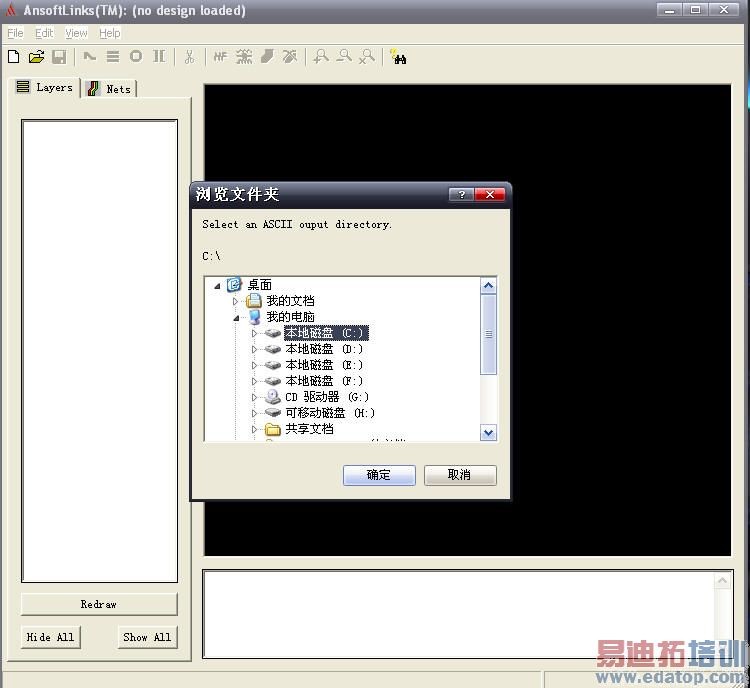Confirm folder choice with 确定 button
This screenshot has width=750, height=688.
[379, 475]
